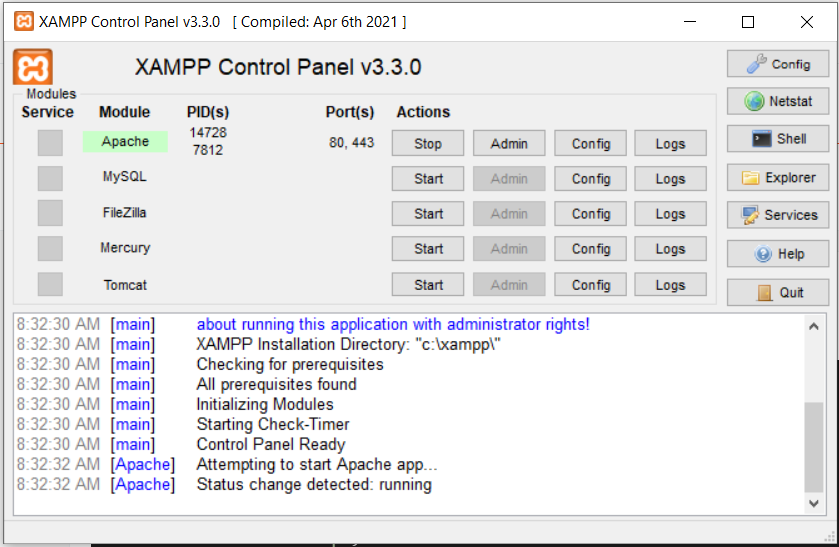Click the Mercury Admin button

click(509, 249)
